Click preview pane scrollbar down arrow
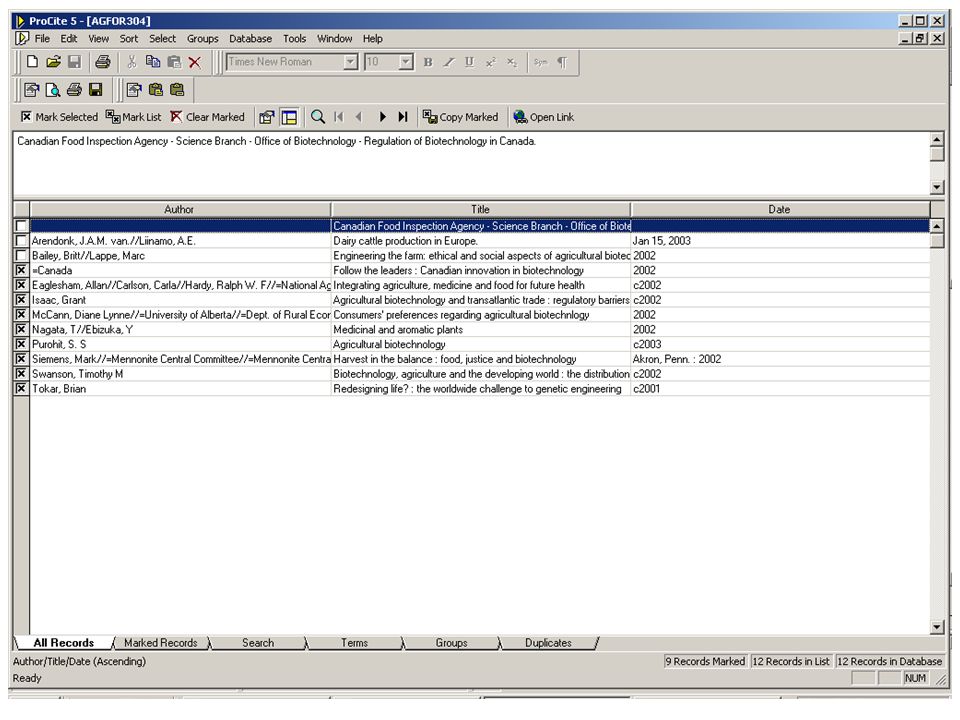Screen dimensions: 960x720 pos(937,187)
